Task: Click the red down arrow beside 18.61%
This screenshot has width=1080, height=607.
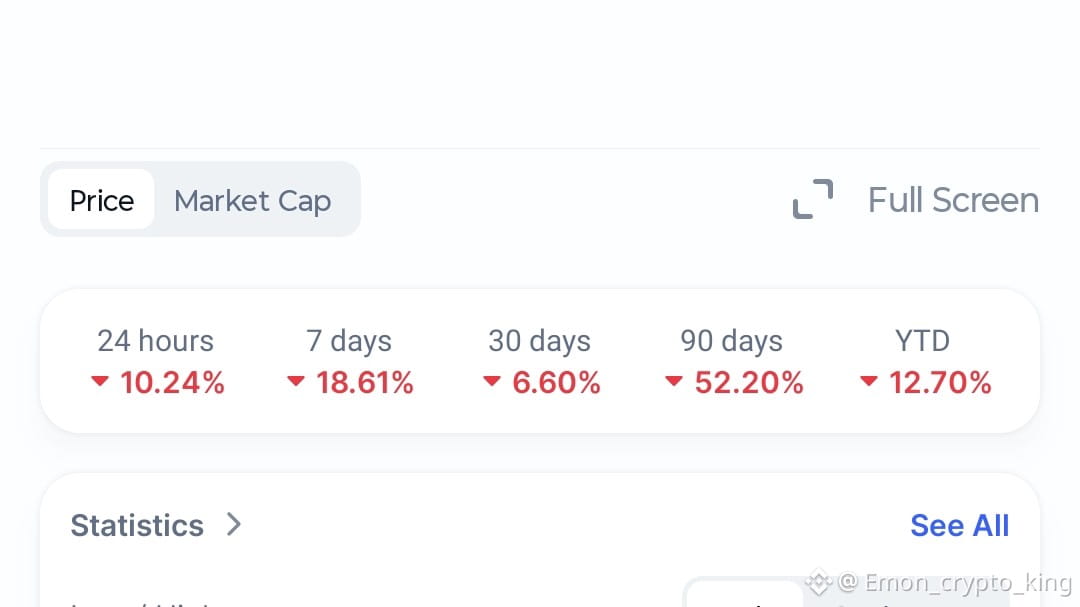Action: (295, 381)
